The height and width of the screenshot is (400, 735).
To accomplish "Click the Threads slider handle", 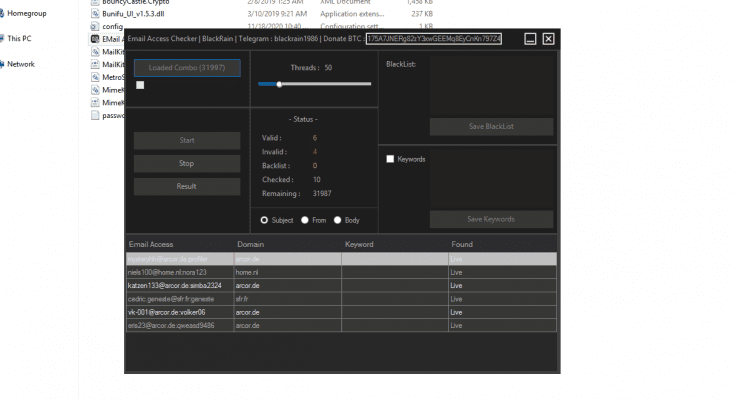I will click(x=279, y=84).
